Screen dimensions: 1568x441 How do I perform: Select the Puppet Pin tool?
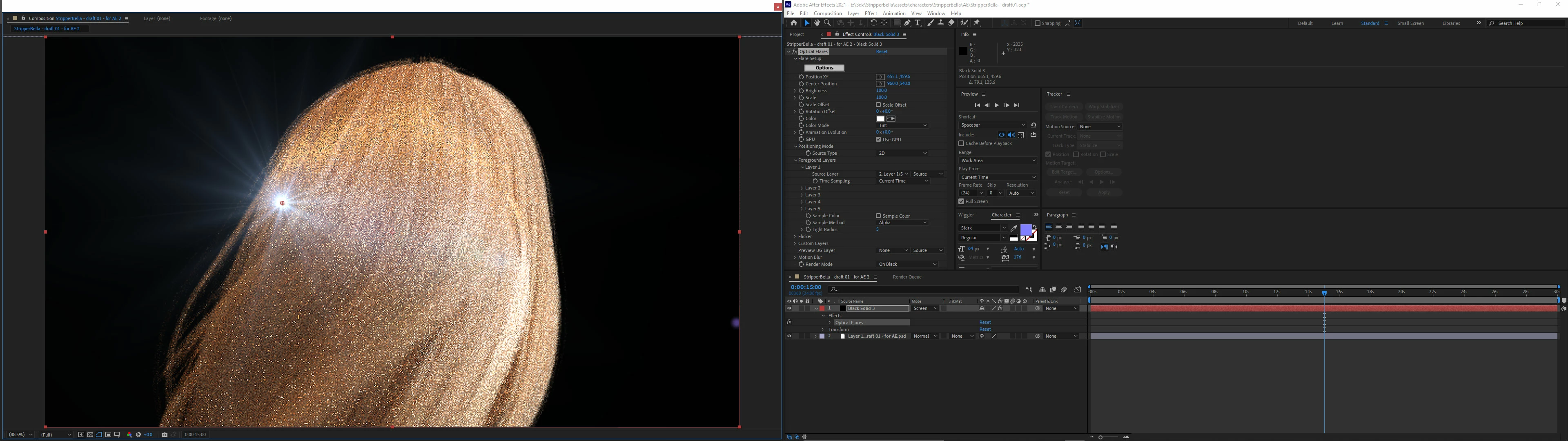coord(977,23)
